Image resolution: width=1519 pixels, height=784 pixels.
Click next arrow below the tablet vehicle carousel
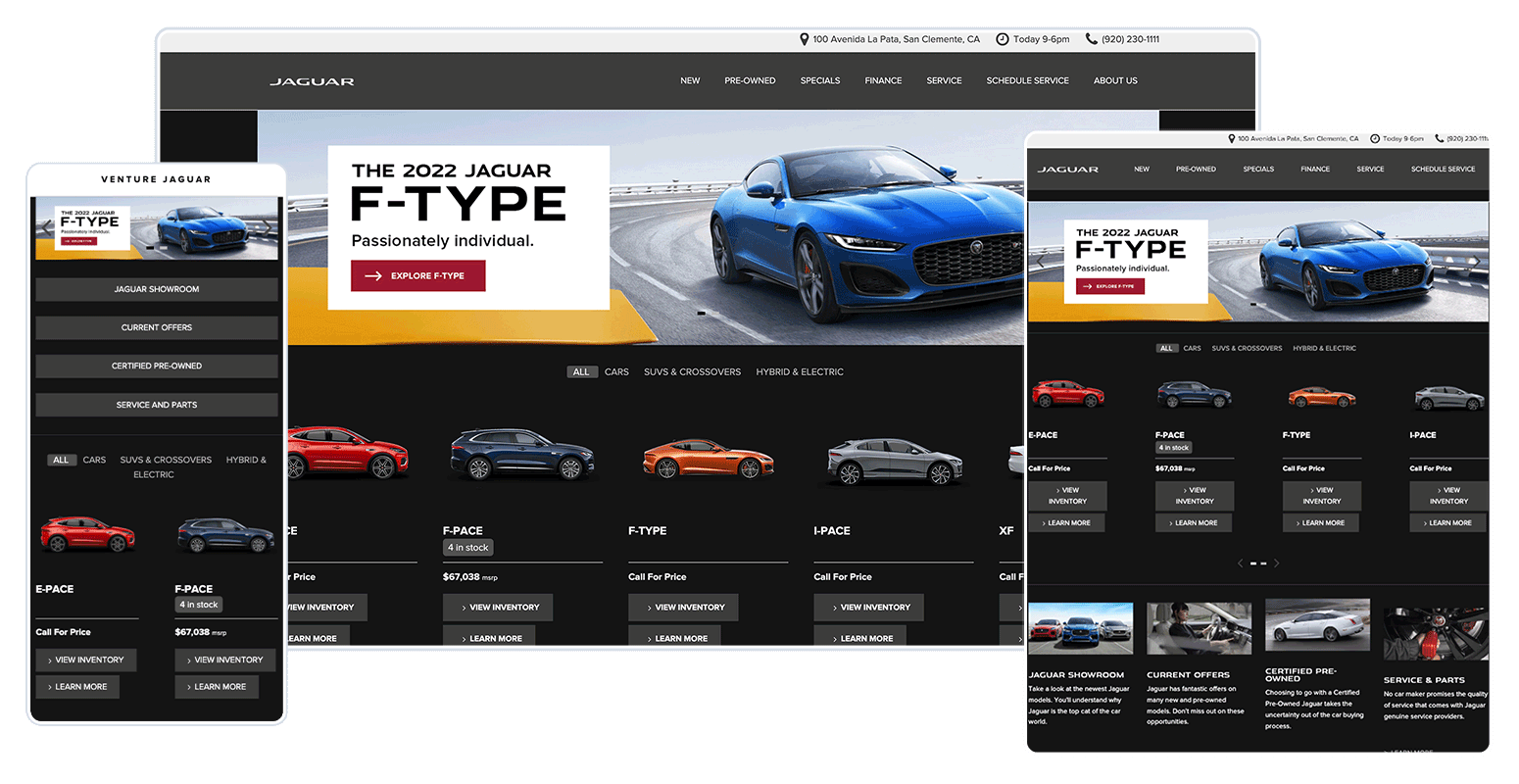click(x=1277, y=563)
